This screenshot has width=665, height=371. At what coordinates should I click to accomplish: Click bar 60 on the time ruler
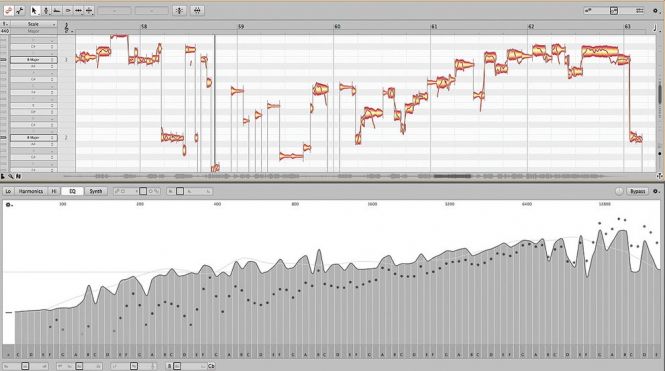pyautogui.click(x=337, y=26)
